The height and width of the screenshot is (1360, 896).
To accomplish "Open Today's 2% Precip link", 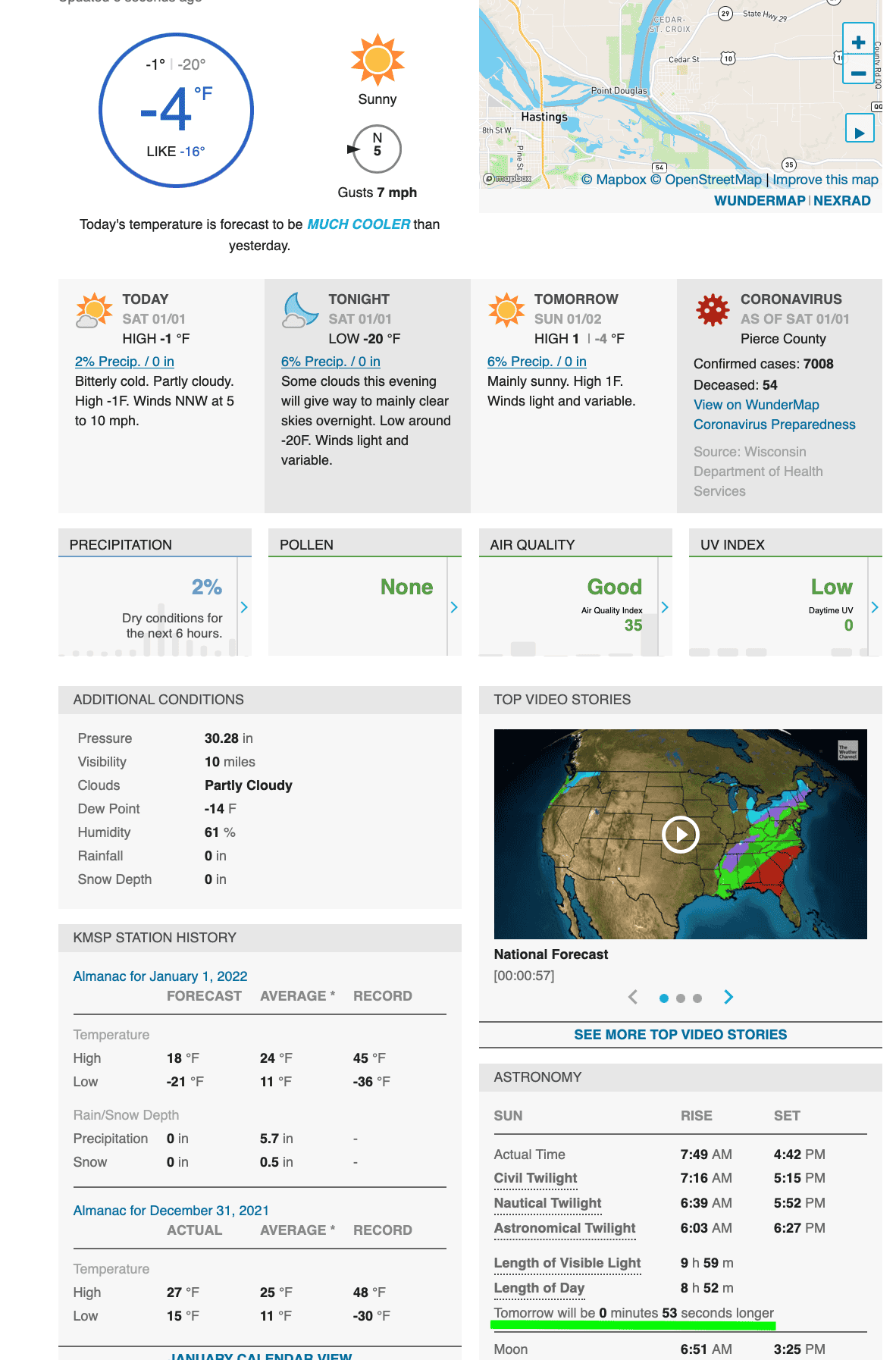I will [x=124, y=362].
